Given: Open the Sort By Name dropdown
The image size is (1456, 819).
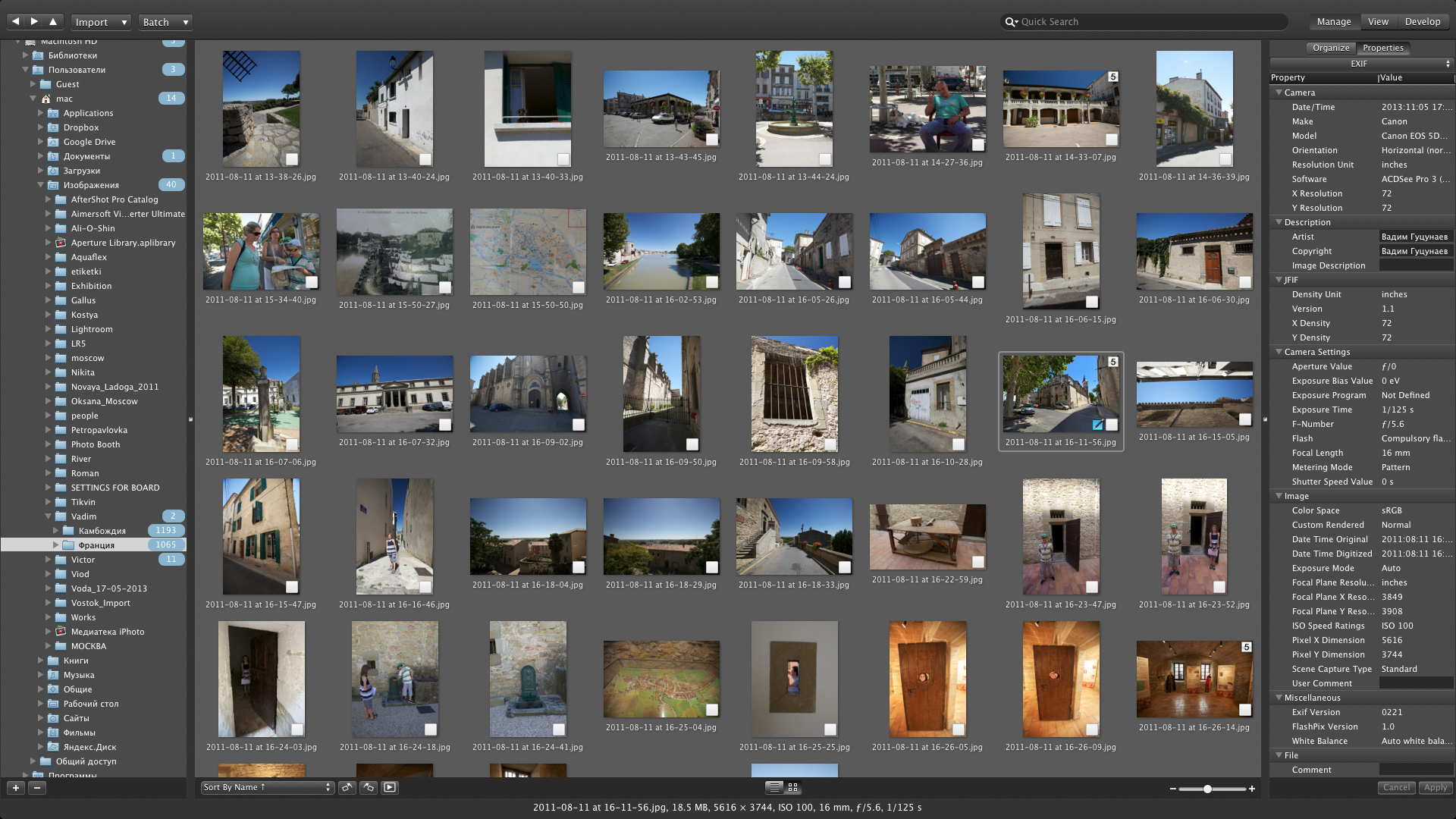Looking at the screenshot, I should click(267, 787).
